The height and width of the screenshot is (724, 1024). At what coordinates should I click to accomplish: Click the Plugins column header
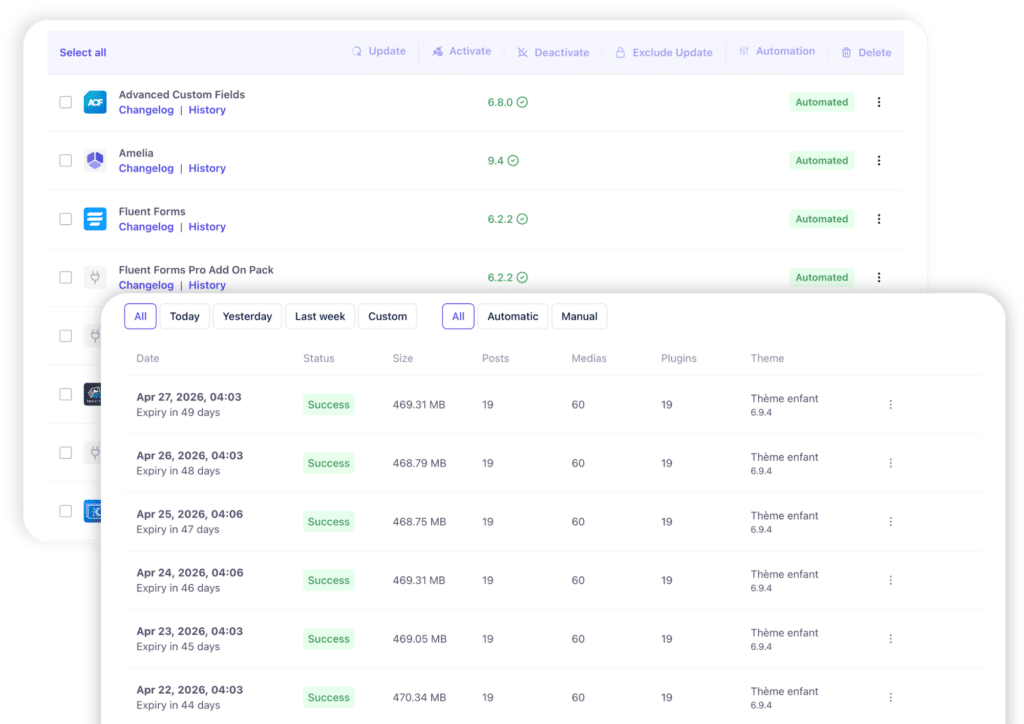(679, 358)
